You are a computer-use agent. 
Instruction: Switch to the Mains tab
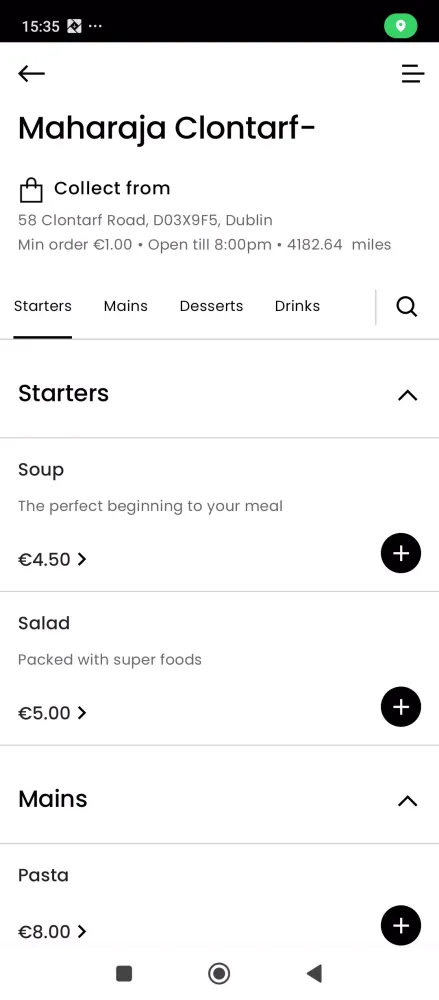tap(126, 306)
